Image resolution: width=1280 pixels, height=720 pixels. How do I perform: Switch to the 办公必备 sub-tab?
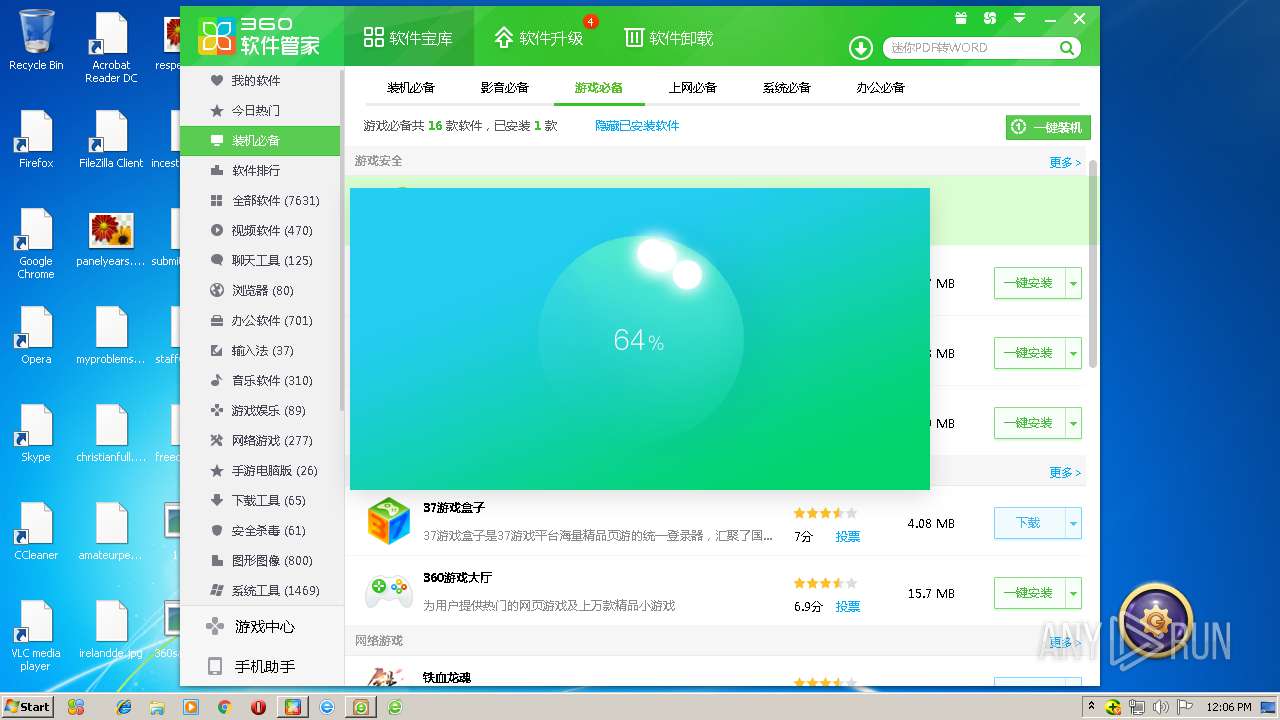(881, 88)
